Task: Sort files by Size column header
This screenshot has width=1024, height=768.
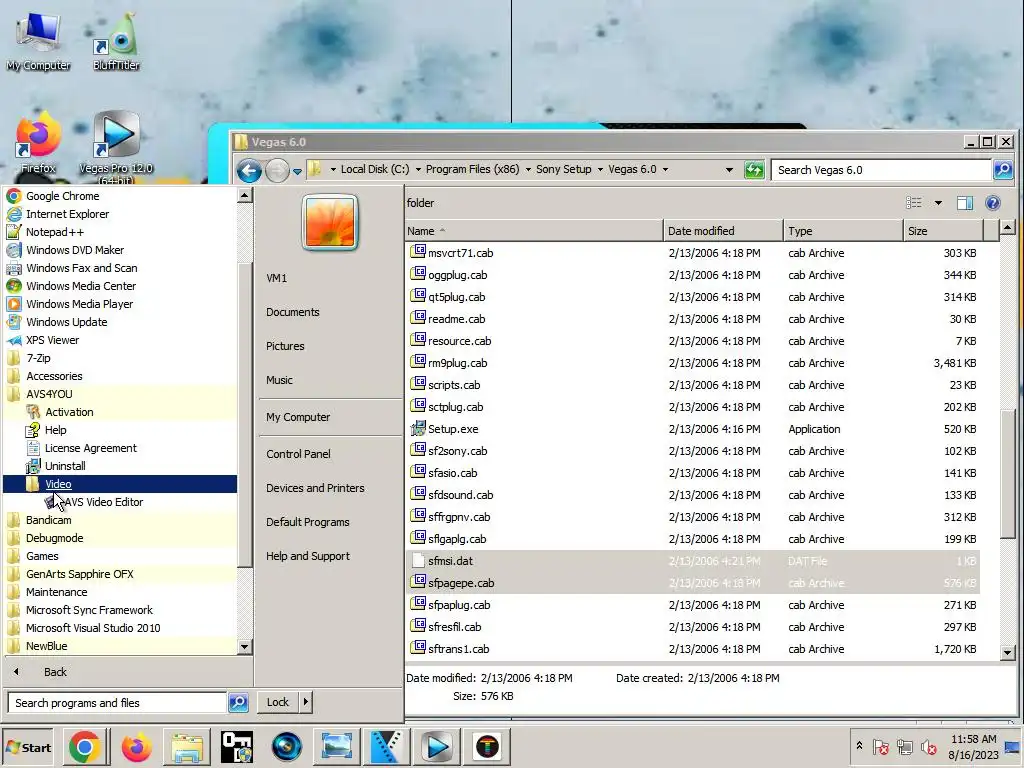Action: (x=942, y=231)
